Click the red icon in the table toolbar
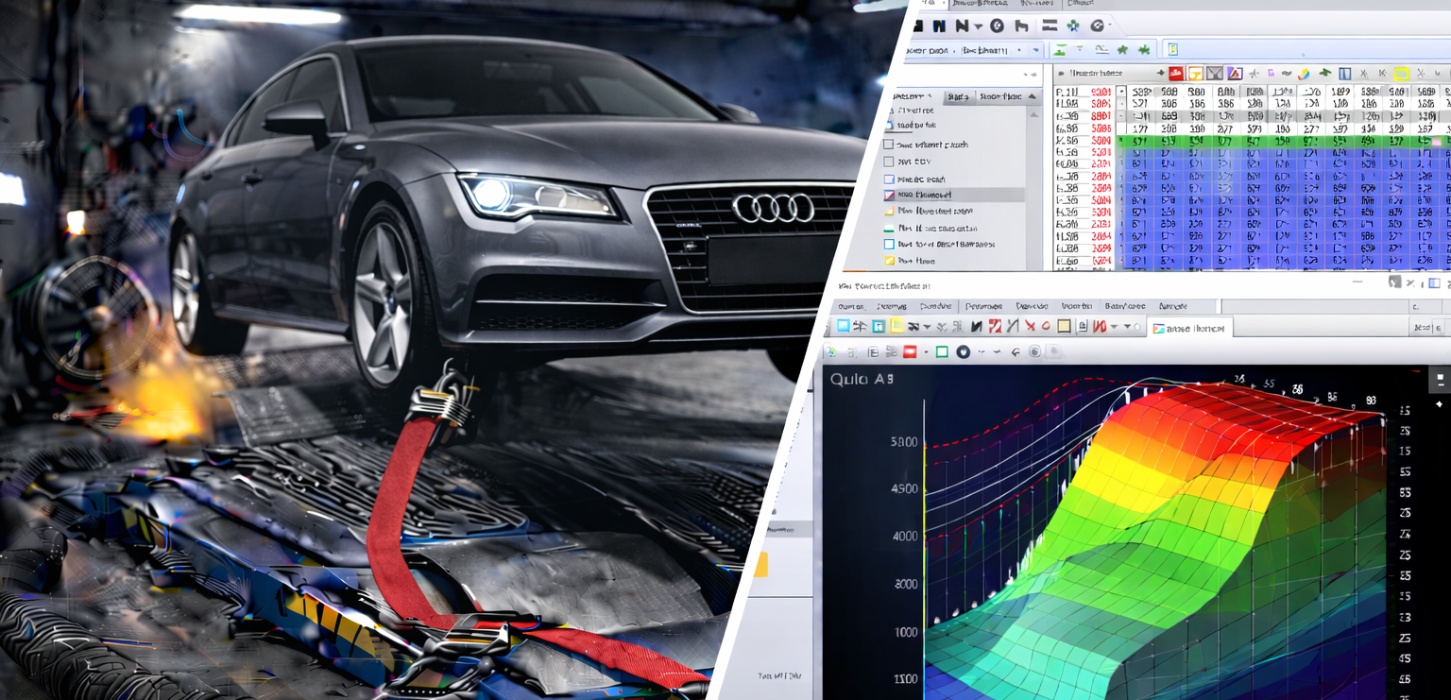 (1176, 73)
